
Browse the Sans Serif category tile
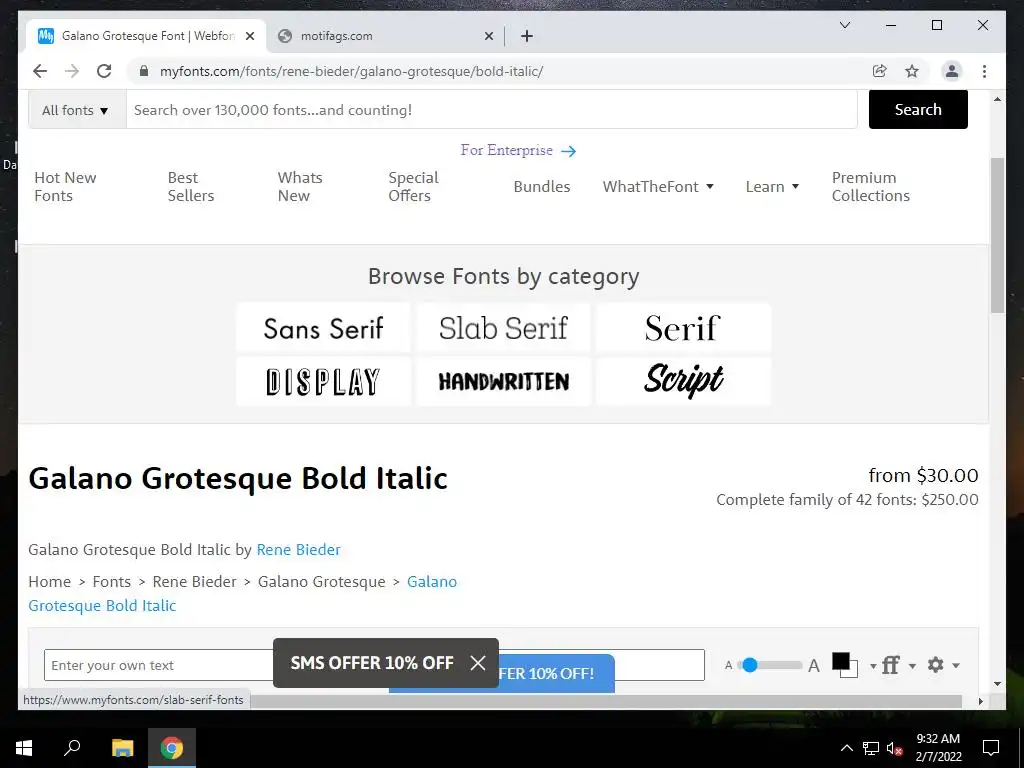click(323, 328)
